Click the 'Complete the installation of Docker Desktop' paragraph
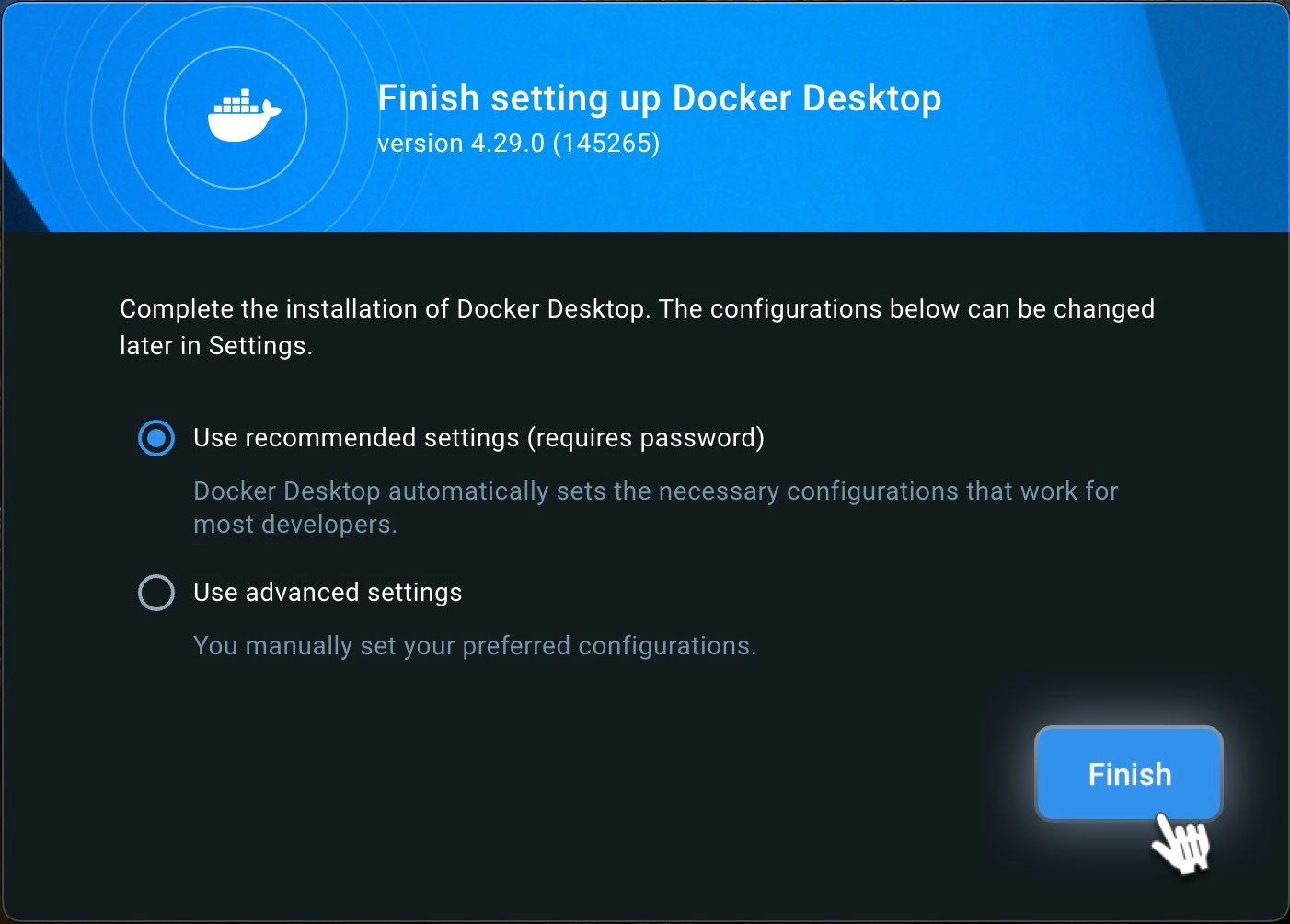This screenshot has height=924, width=1290. click(x=637, y=309)
